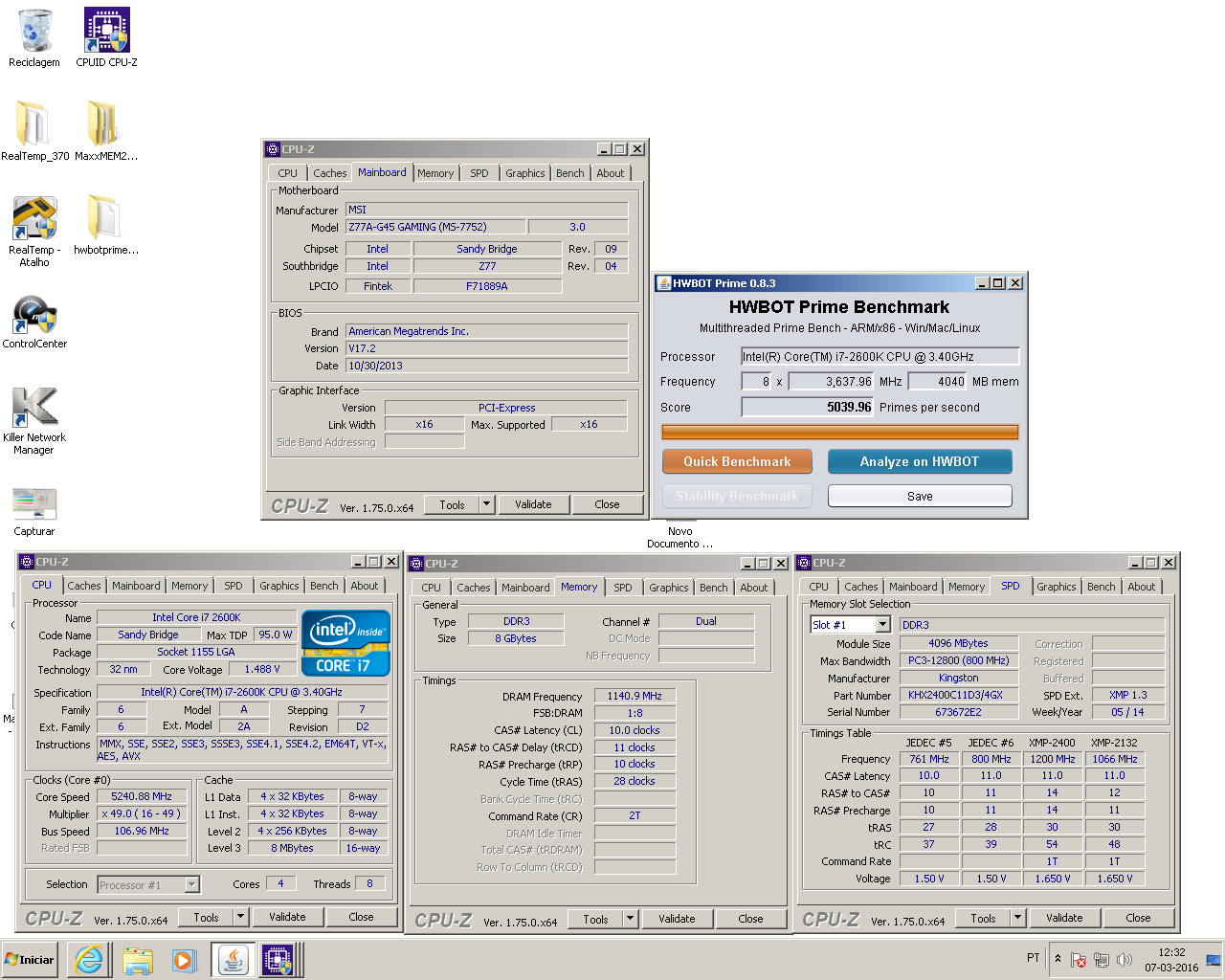Click the CPU-Z icon in Mainboard title bar

pyautogui.click(x=272, y=149)
